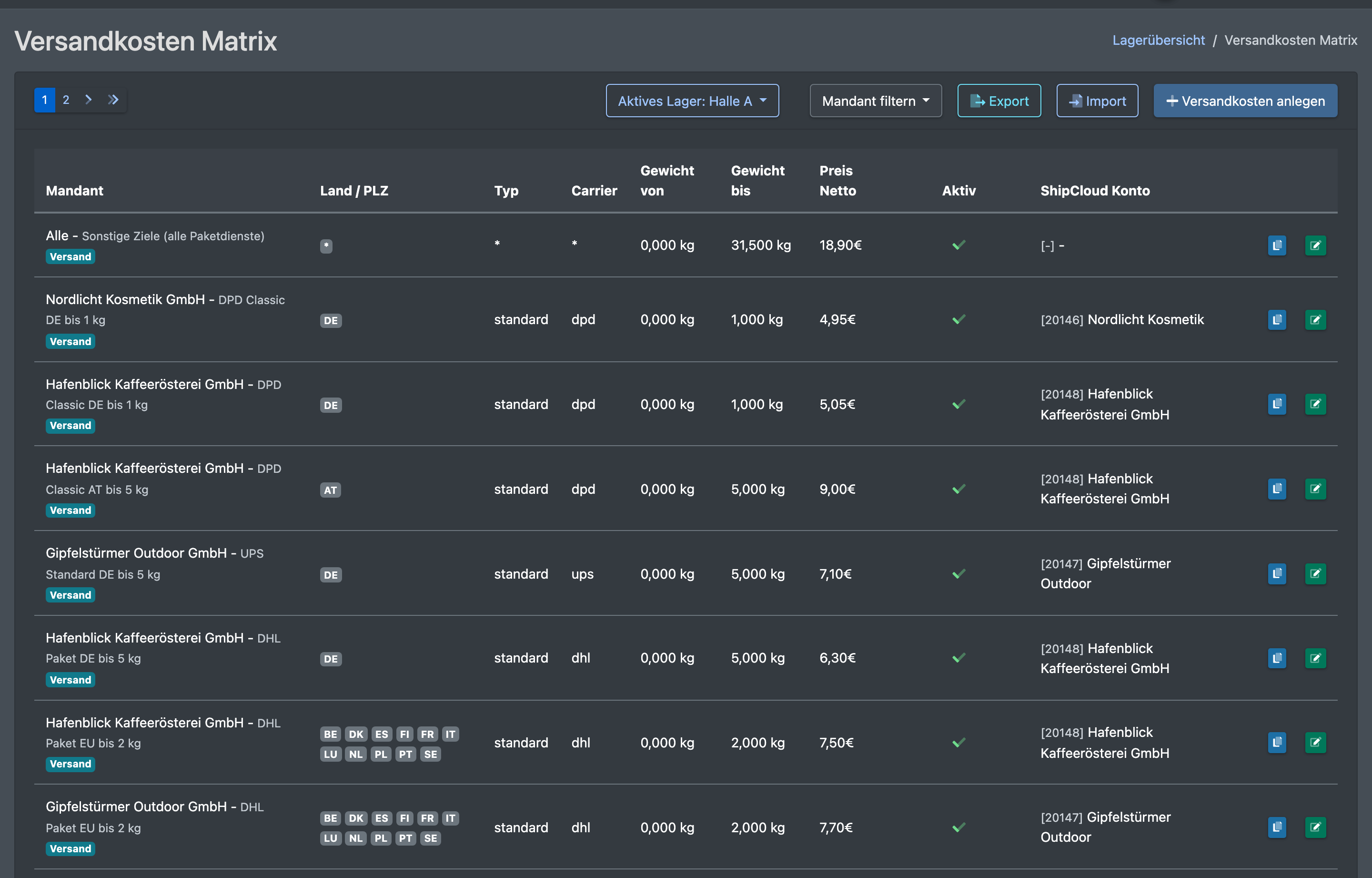This screenshot has width=1372, height=878.
Task: Jump to last page with double chevron
Action: point(113,100)
